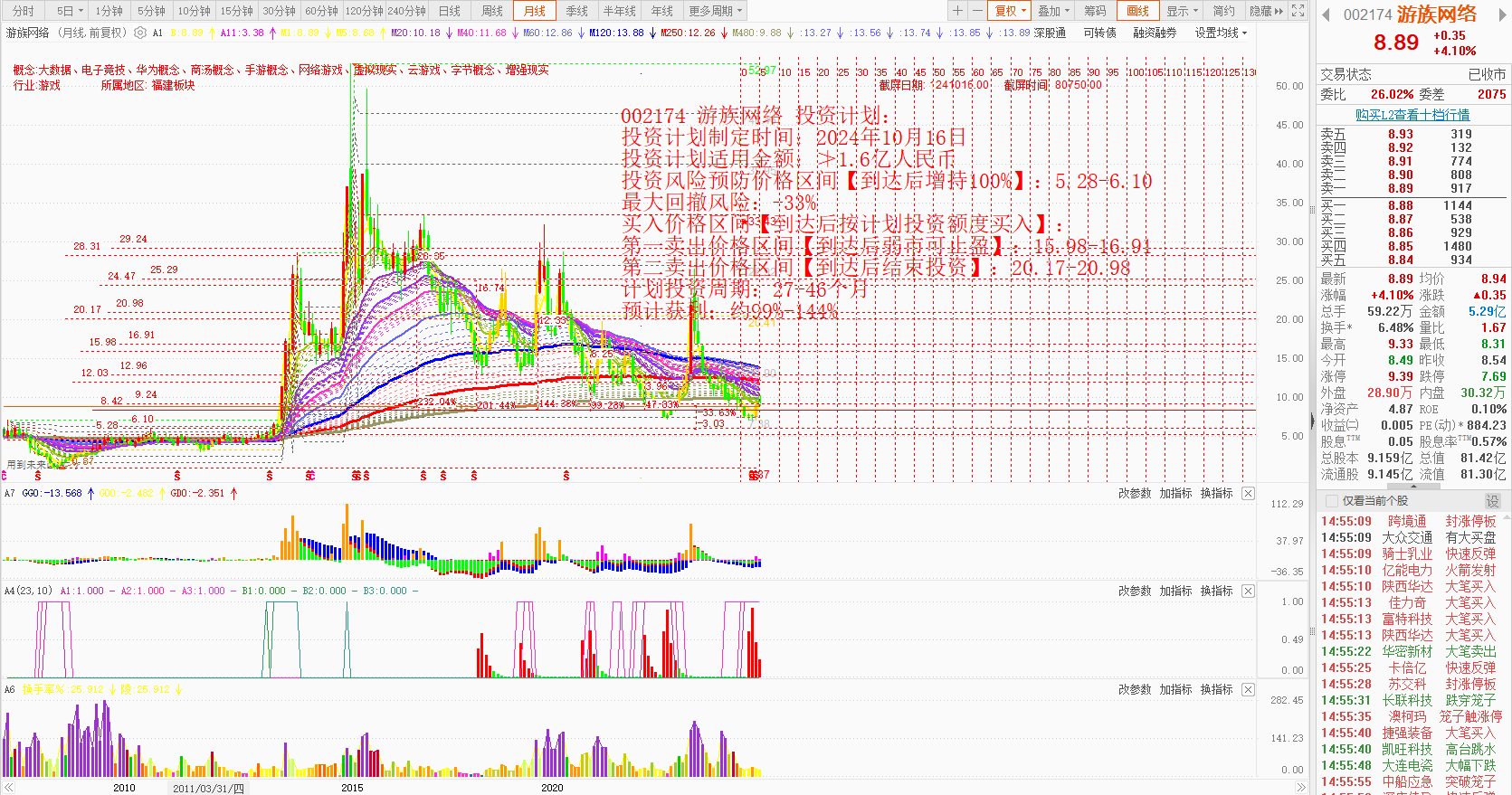Click 卖一 8.89 order row
The image size is (1512, 795).
[x=1412, y=188]
